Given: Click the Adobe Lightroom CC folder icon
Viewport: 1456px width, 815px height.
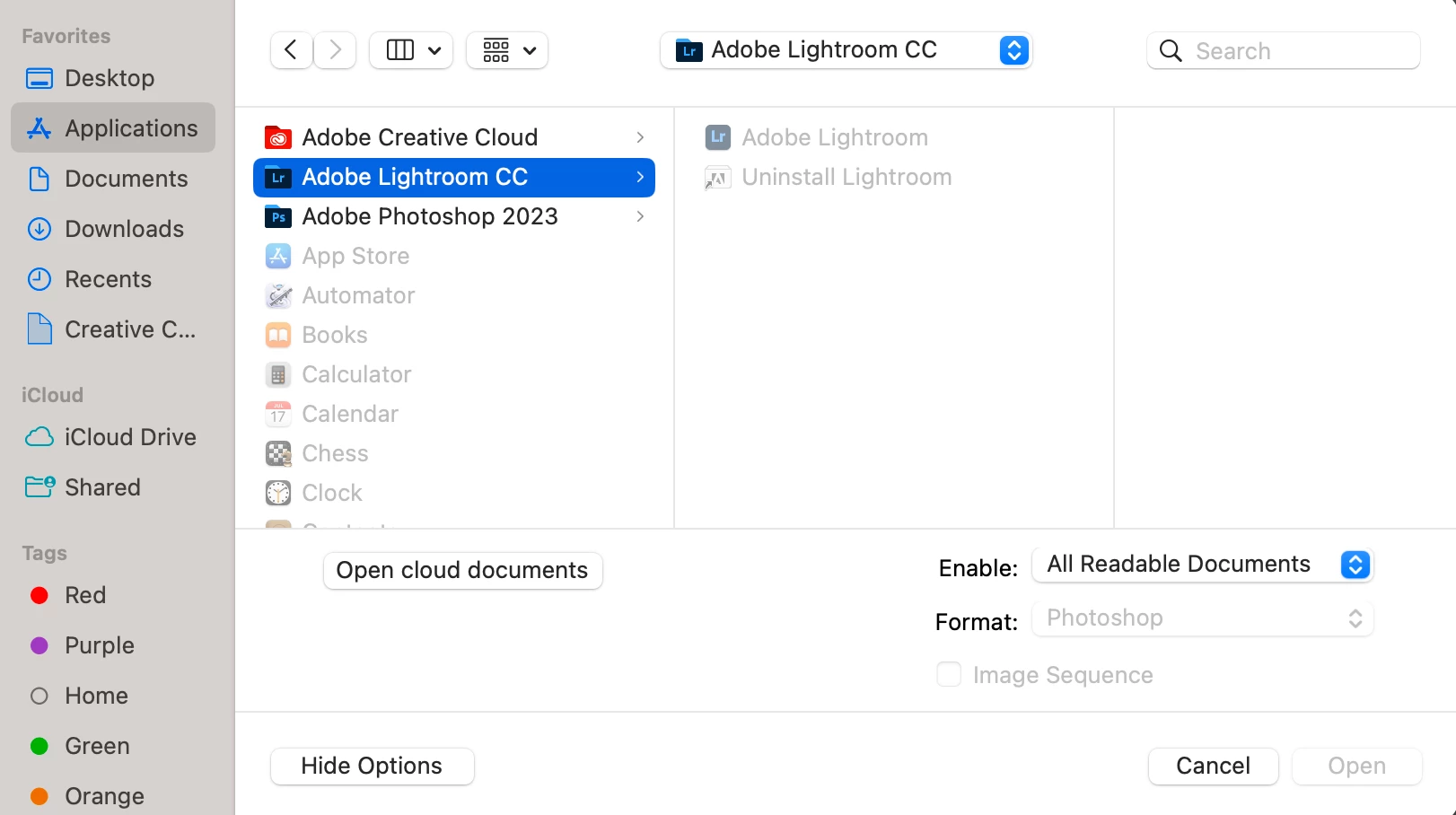Looking at the screenshot, I should click(x=278, y=177).
